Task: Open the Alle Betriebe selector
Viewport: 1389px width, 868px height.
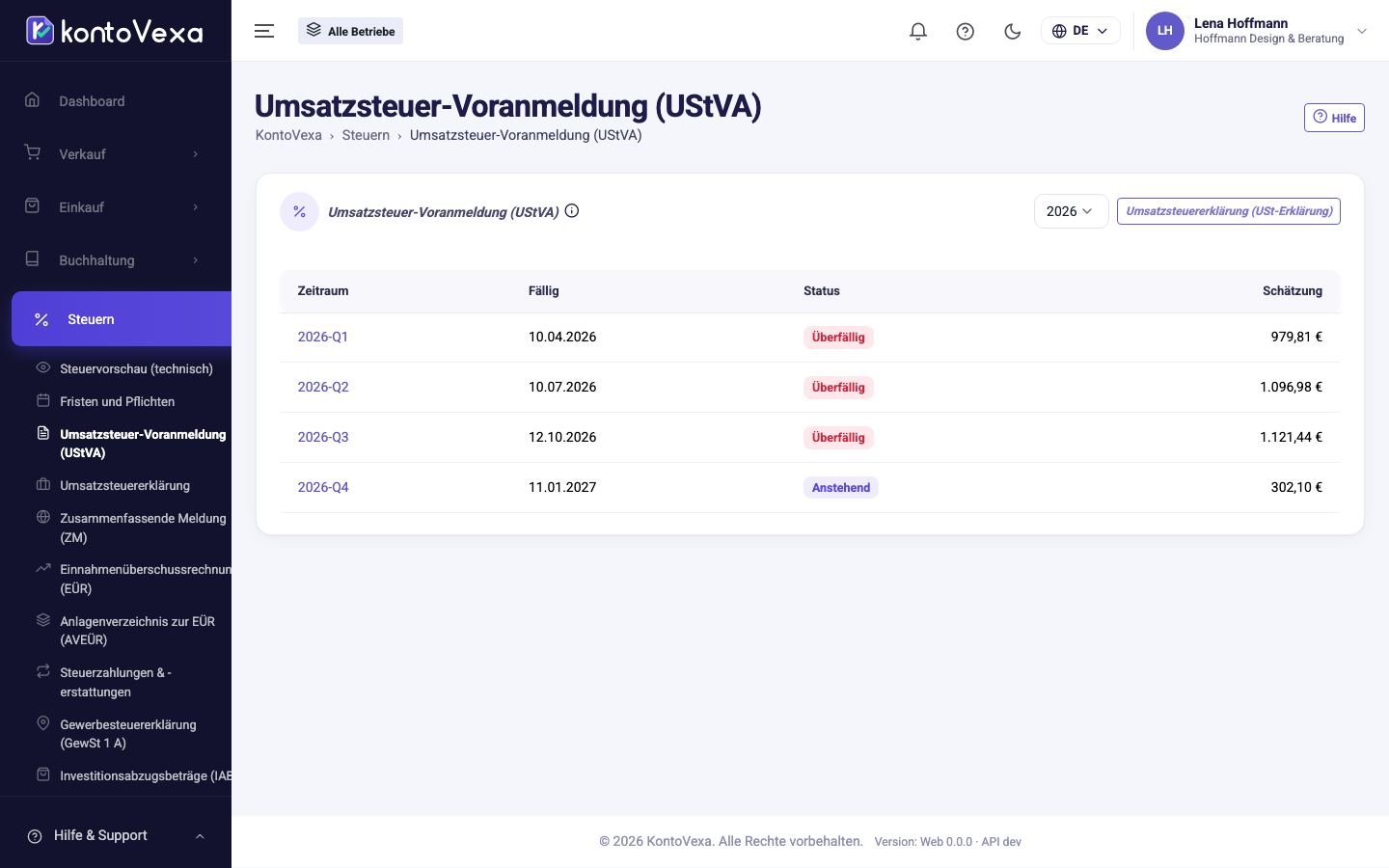Action: point(350,31)
